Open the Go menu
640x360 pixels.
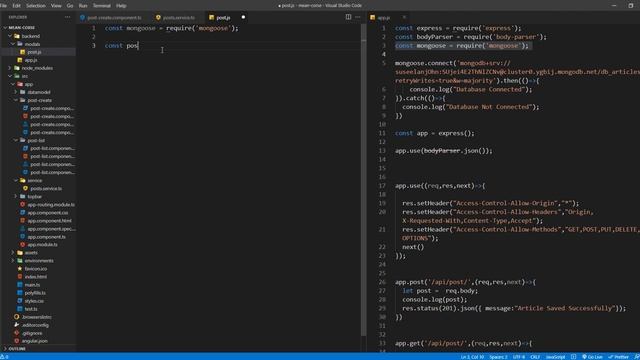[70, 6]
